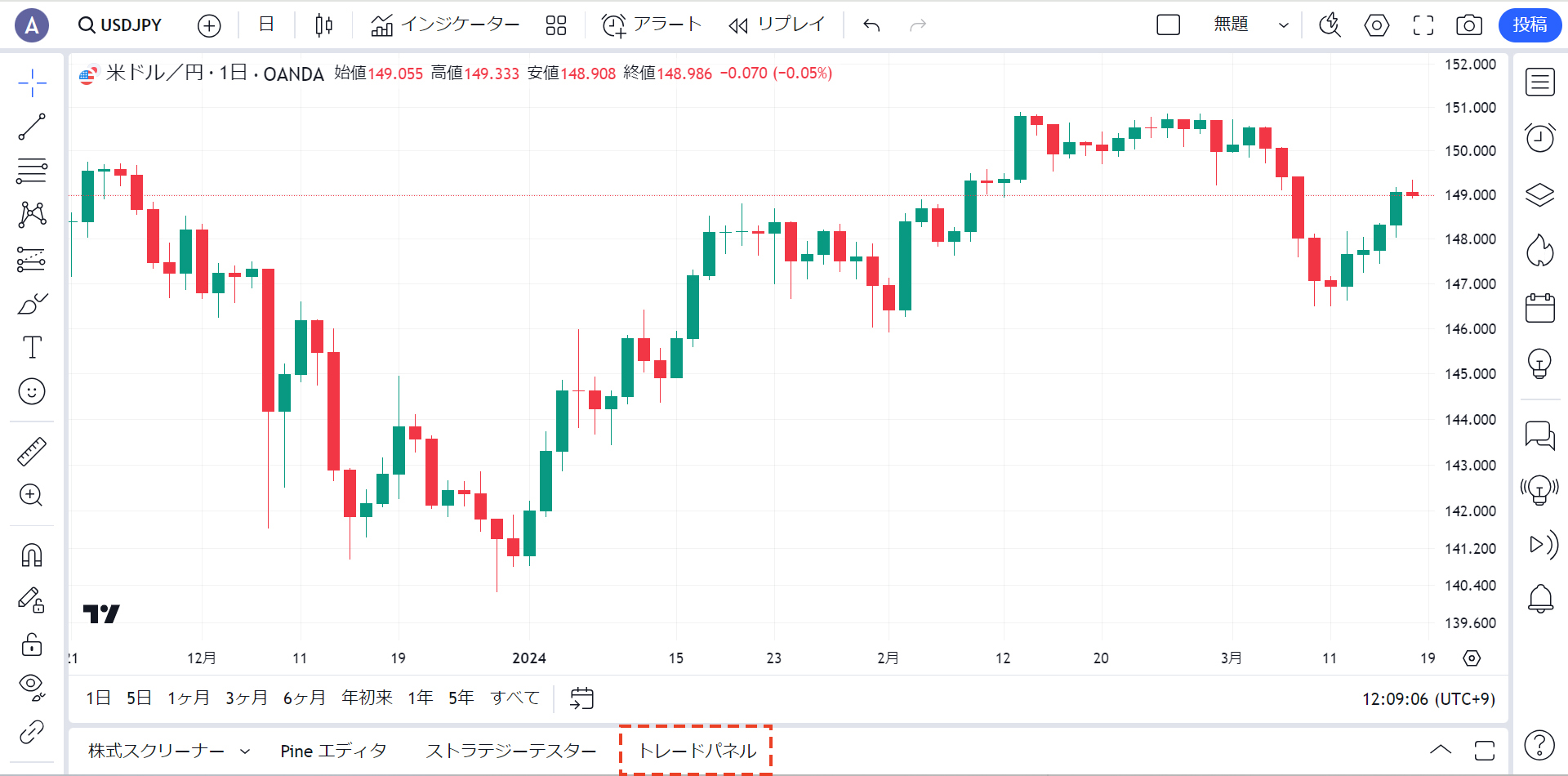Screen dimensions: 1568x776
Task: Open the ideas lightbulb panel
Action: [x=1540, y=363]
